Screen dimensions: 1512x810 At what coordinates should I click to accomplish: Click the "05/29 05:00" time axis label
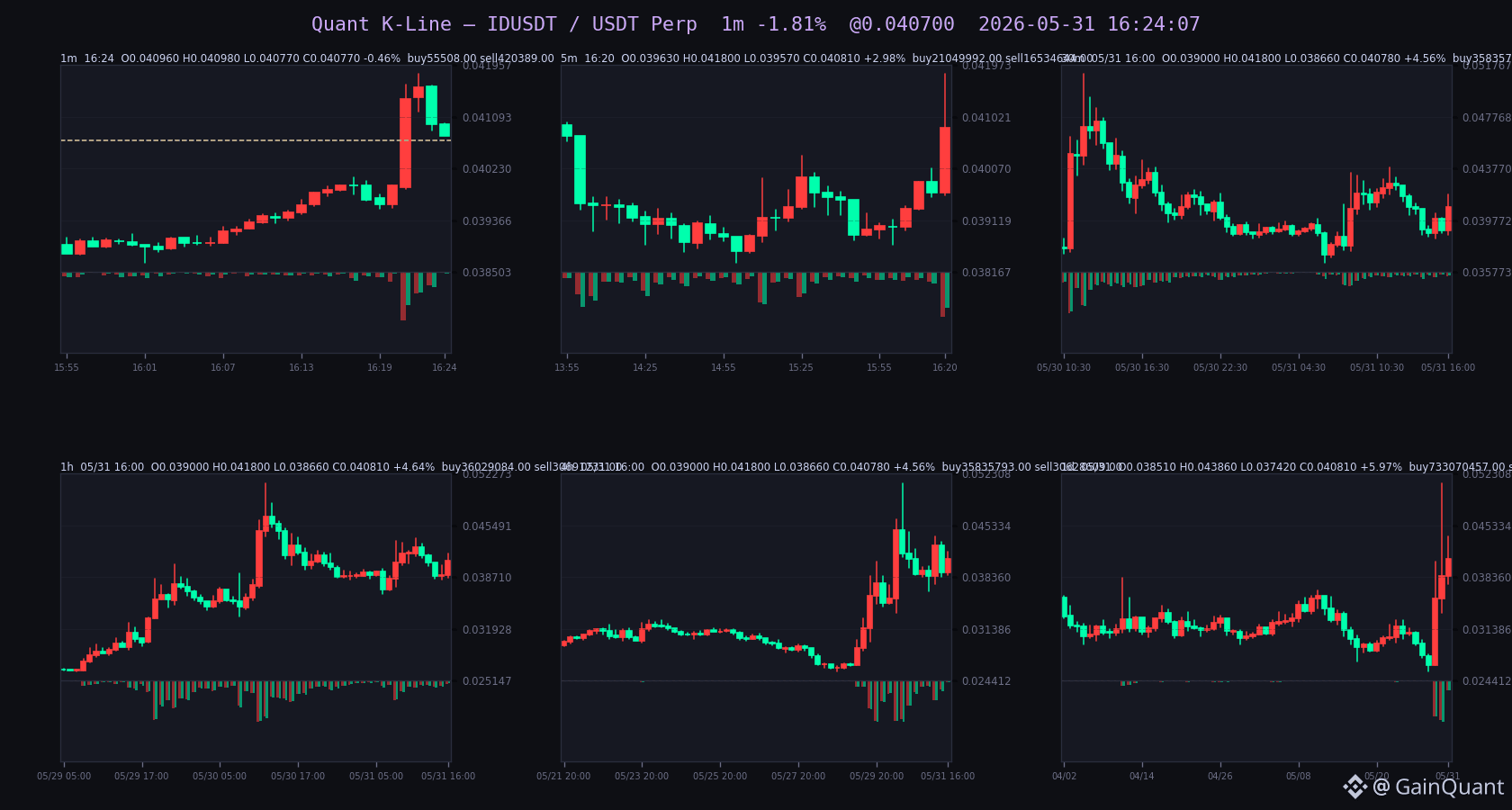pos(64,776)
